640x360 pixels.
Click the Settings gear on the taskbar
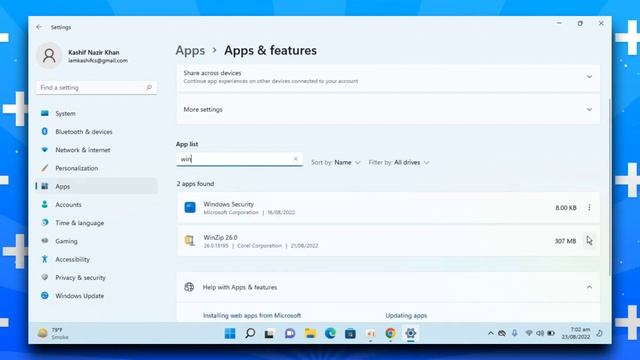click(x=410, y=333)
